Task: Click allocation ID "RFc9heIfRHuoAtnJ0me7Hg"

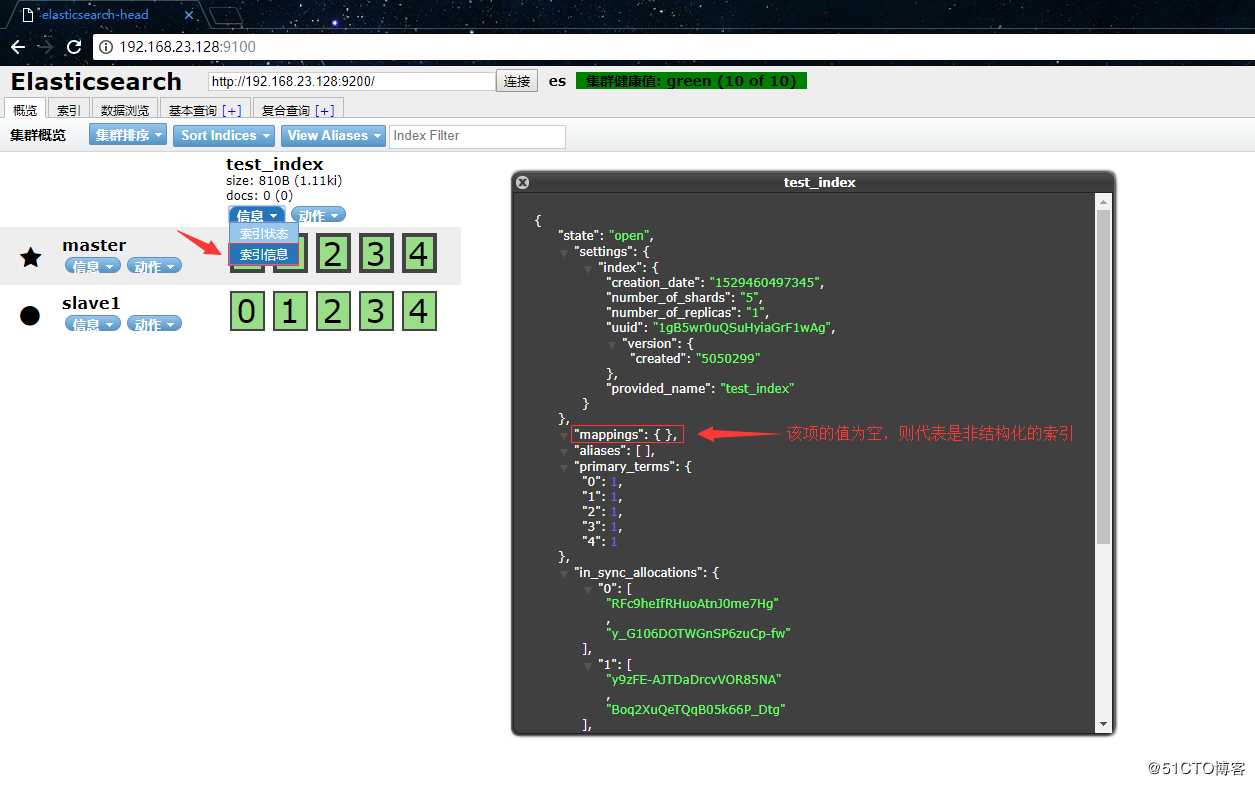Action: pyautogui.click(x=692, y=603)
